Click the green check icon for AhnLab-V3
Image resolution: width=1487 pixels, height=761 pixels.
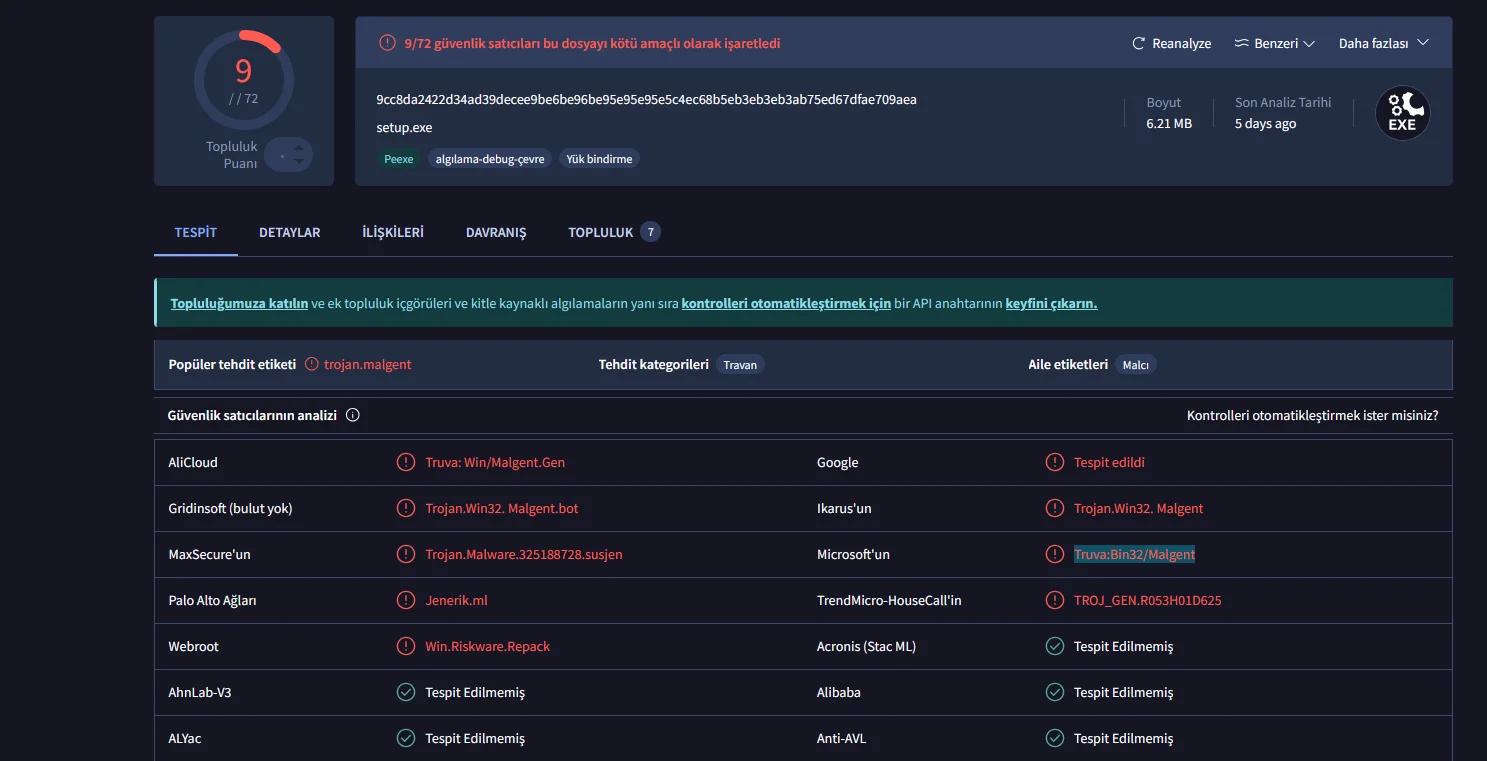pos(405,692)
